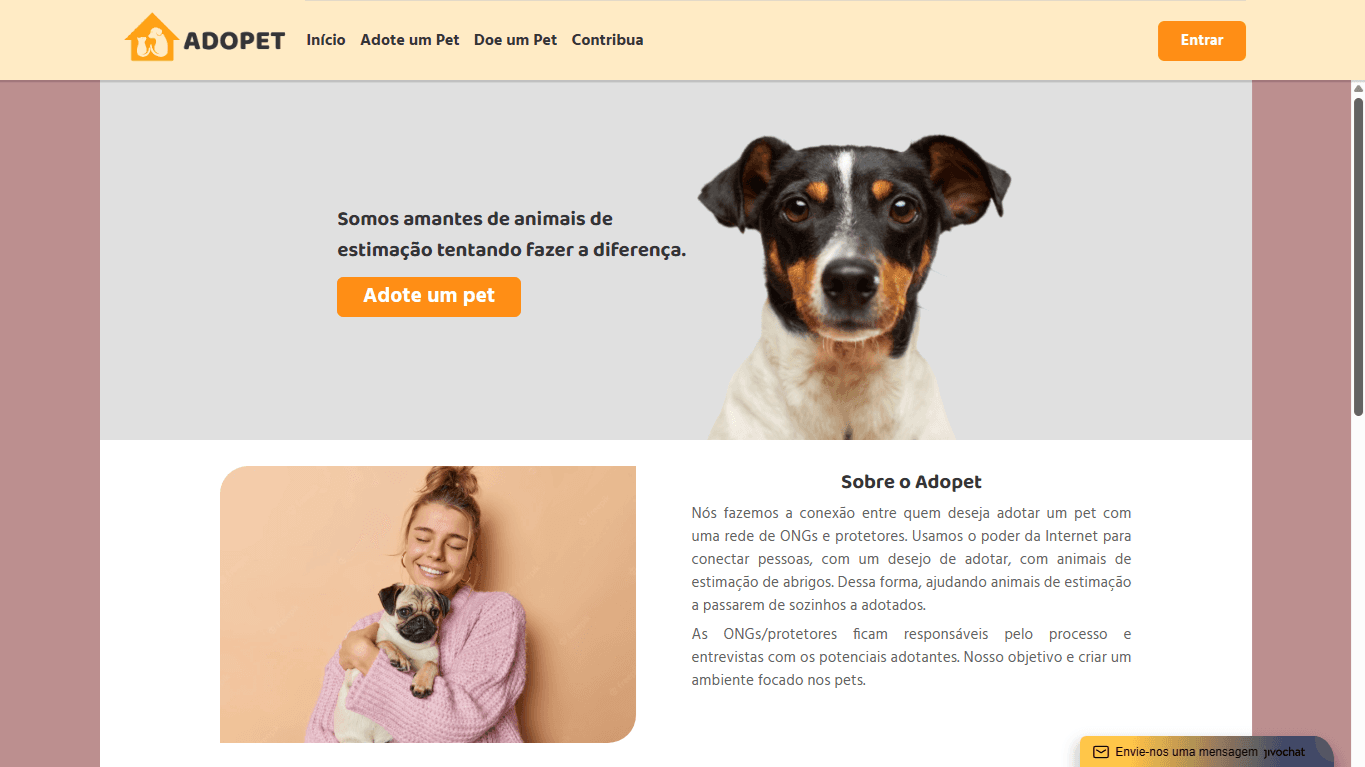Go to Adote um Pet page
This screenshot has height=767, width=1365.
coord(410,40)
